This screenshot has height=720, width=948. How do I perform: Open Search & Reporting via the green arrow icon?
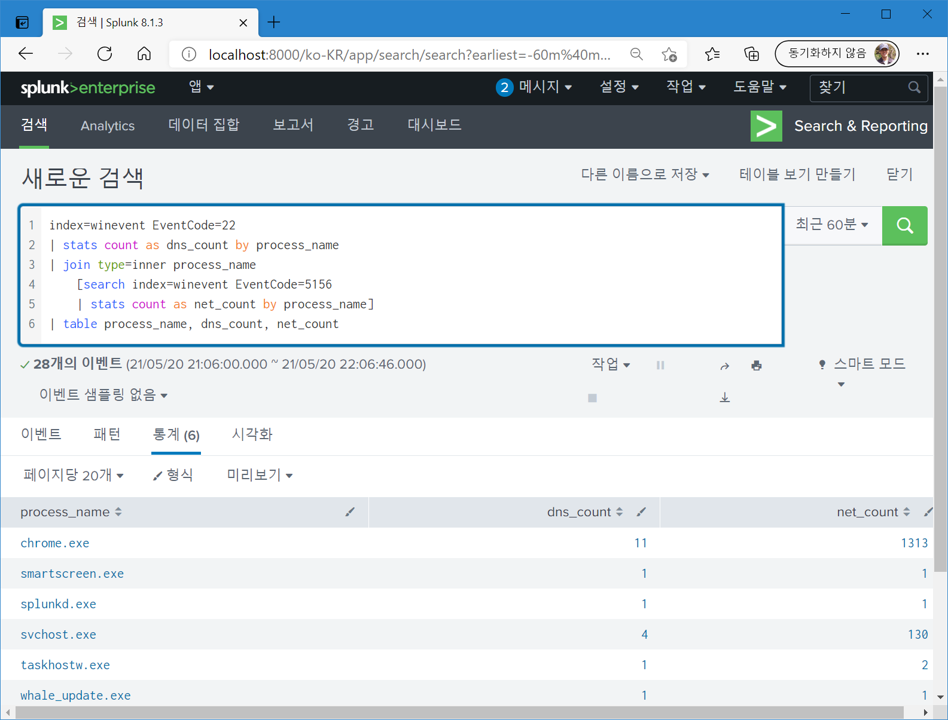coord(765,126)
